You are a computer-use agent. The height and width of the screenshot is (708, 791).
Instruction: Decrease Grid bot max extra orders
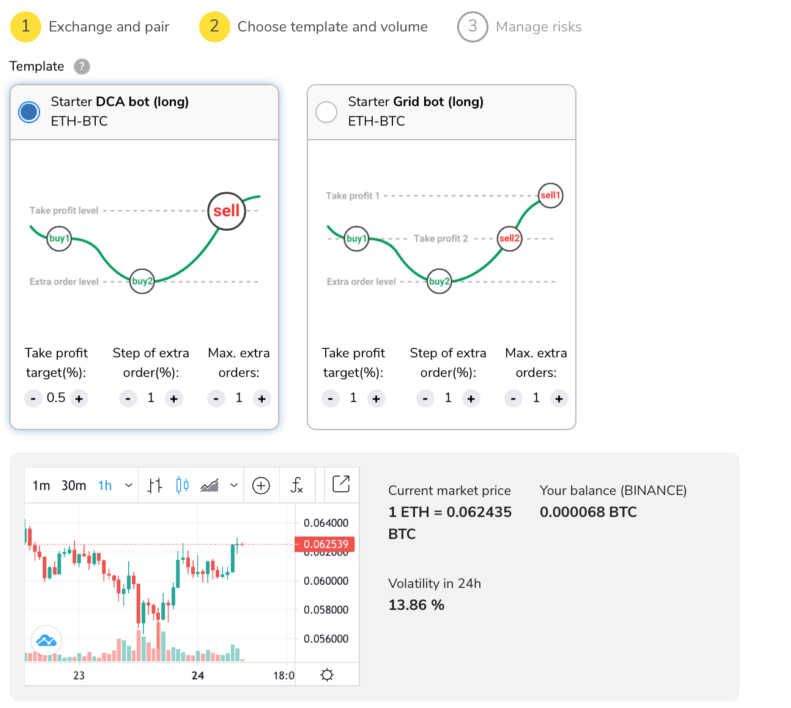point(513,399)
